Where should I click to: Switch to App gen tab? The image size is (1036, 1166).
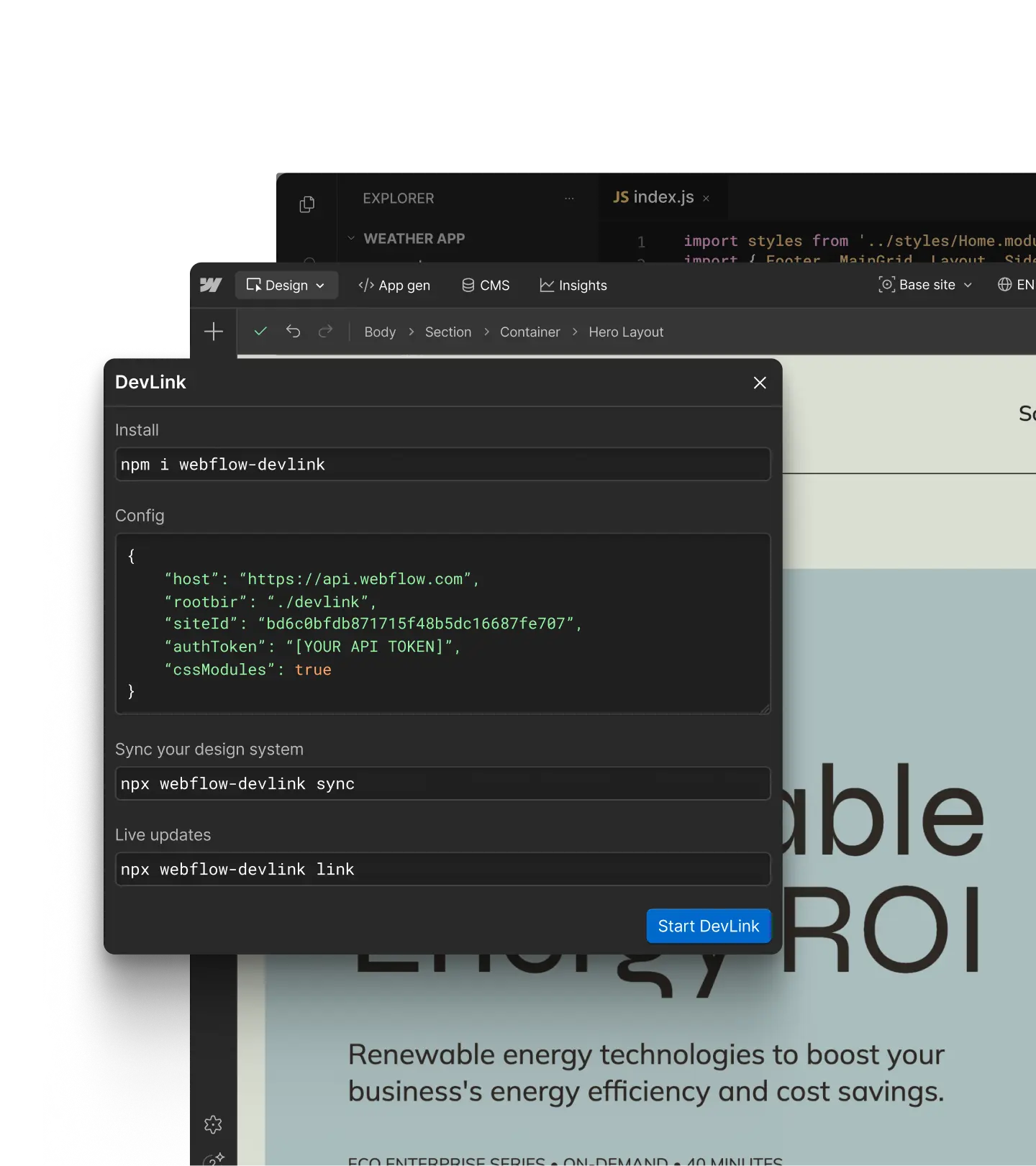[394, 286]
